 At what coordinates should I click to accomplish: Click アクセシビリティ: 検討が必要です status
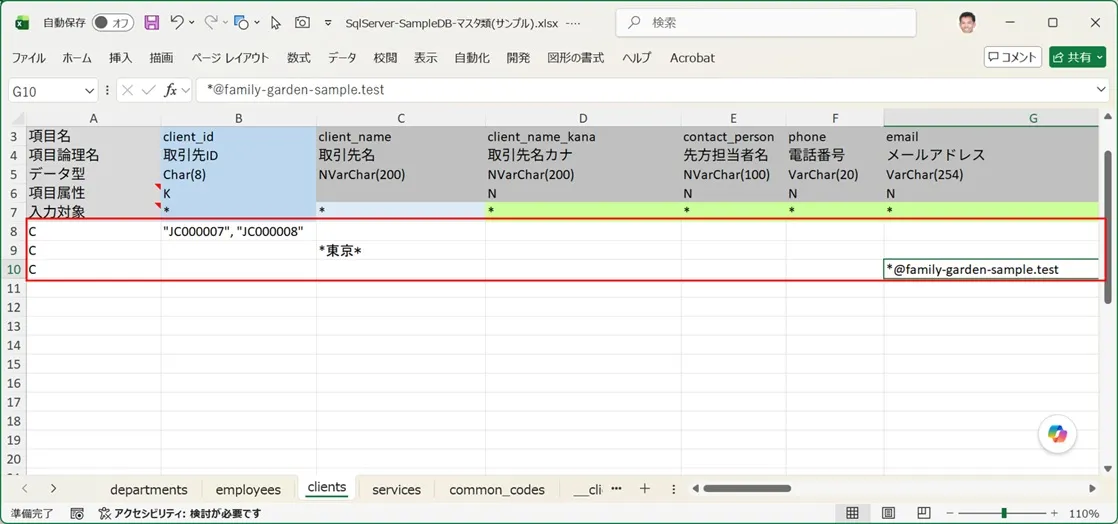coord(180,513)
